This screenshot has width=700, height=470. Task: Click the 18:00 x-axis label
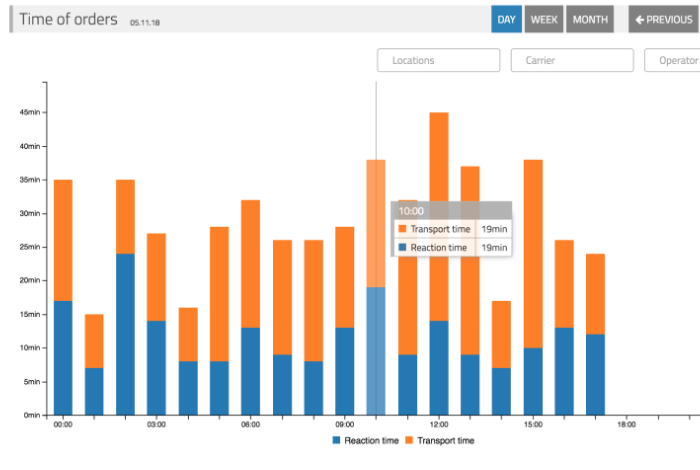[626, 424]
